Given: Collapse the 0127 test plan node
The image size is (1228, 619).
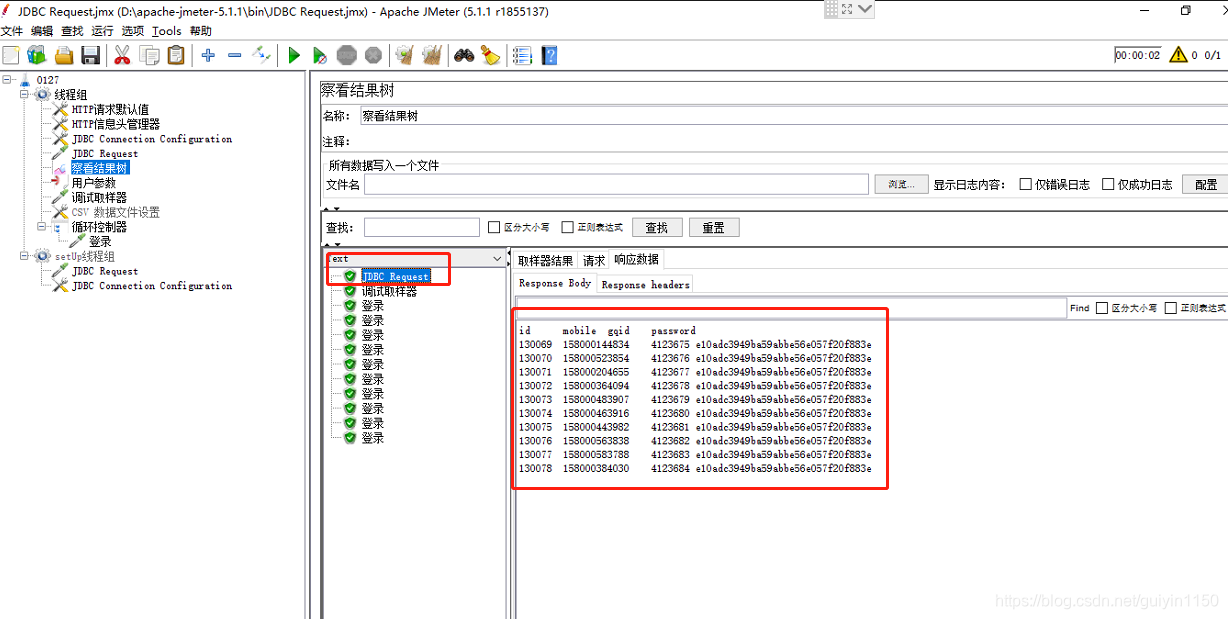Looking at the screenshot, I should click(7, 80).
